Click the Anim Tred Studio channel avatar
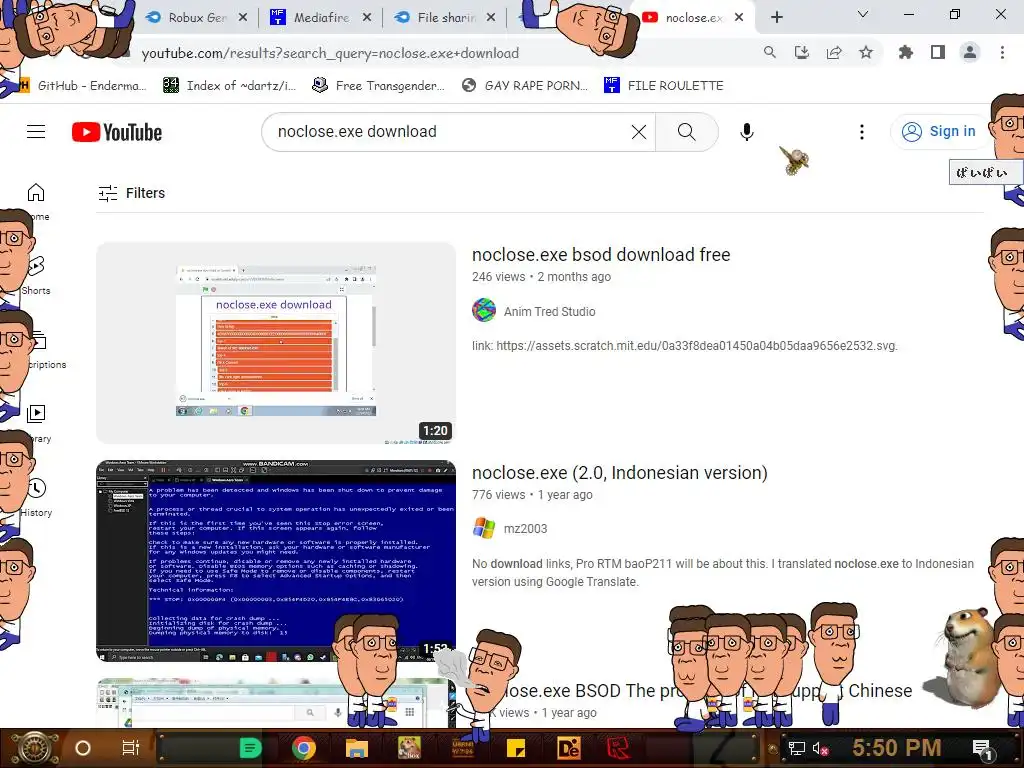This screenshot has height=768, width=1024. pyautogui.click(x=484, y=310)
